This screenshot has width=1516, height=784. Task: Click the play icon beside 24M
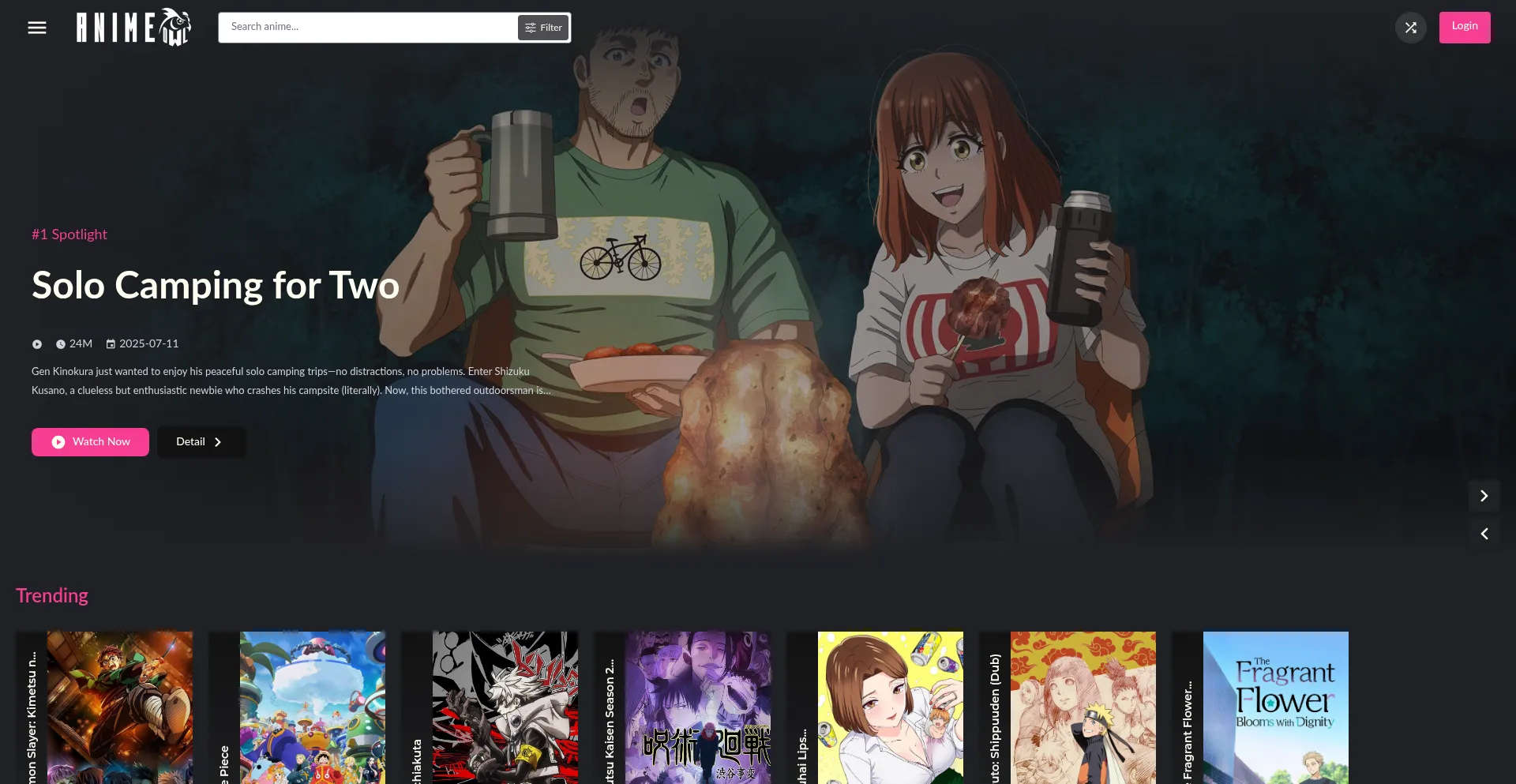(37, 344)
